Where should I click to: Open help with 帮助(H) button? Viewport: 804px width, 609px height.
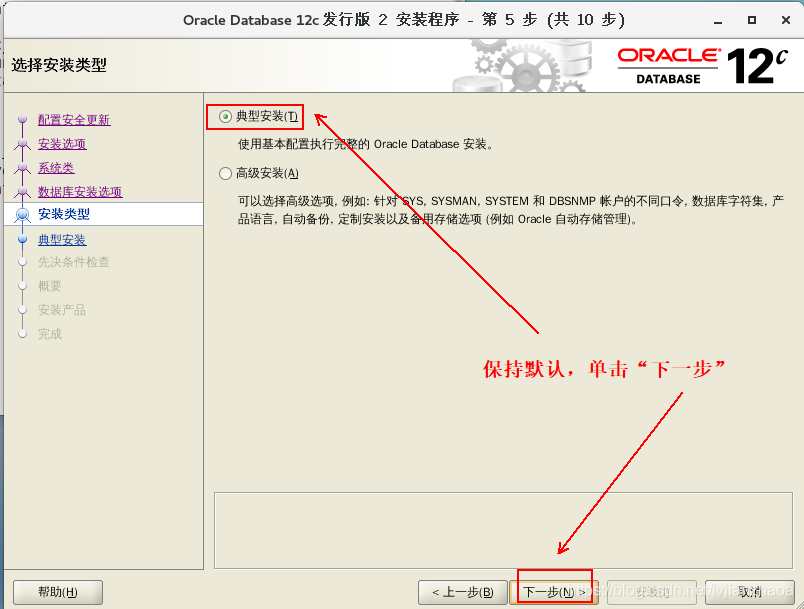58,592
